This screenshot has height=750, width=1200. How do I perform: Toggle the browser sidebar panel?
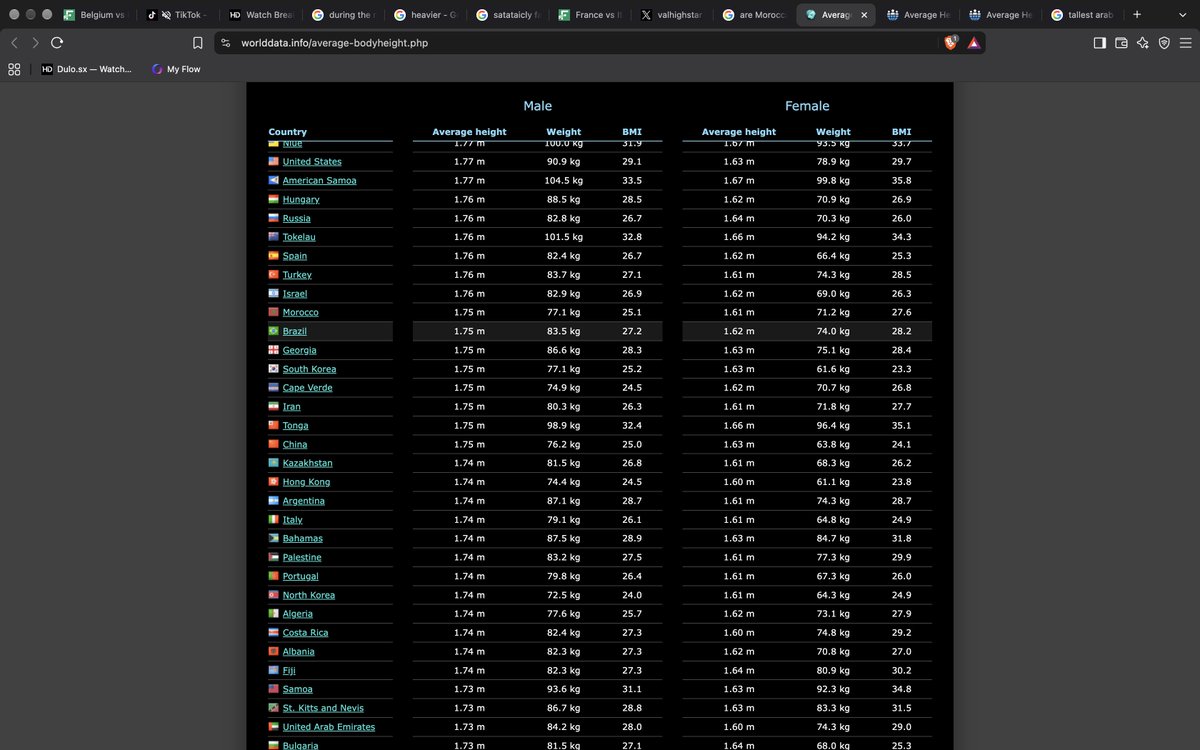point(1100,43)
